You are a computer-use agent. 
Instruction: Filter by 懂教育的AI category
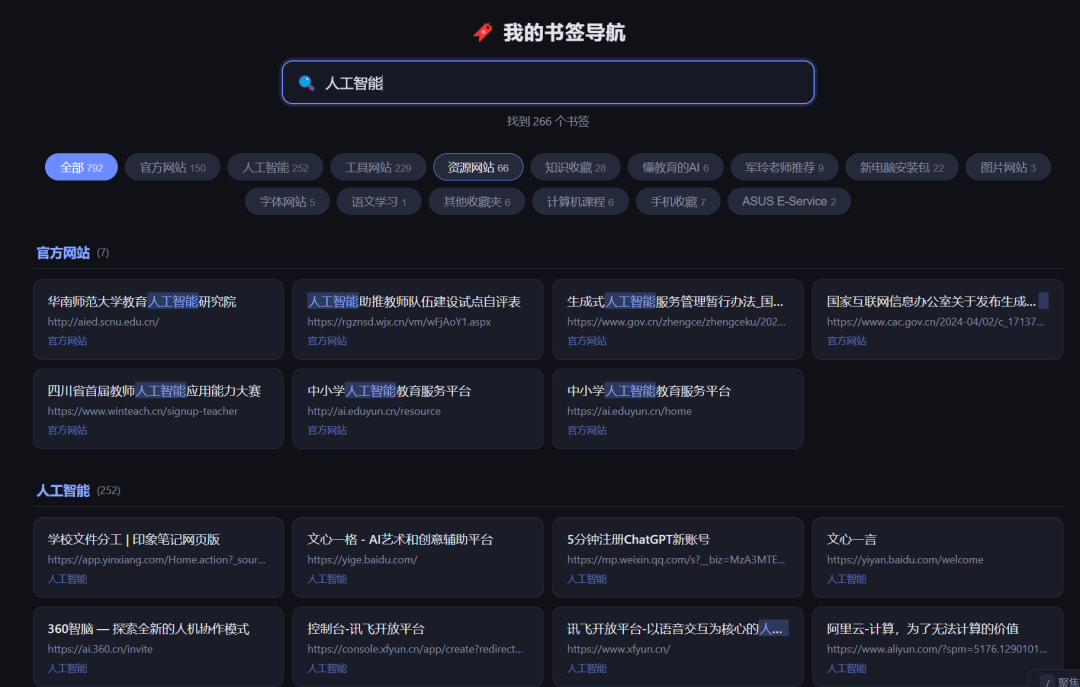[x=675, y=167]
